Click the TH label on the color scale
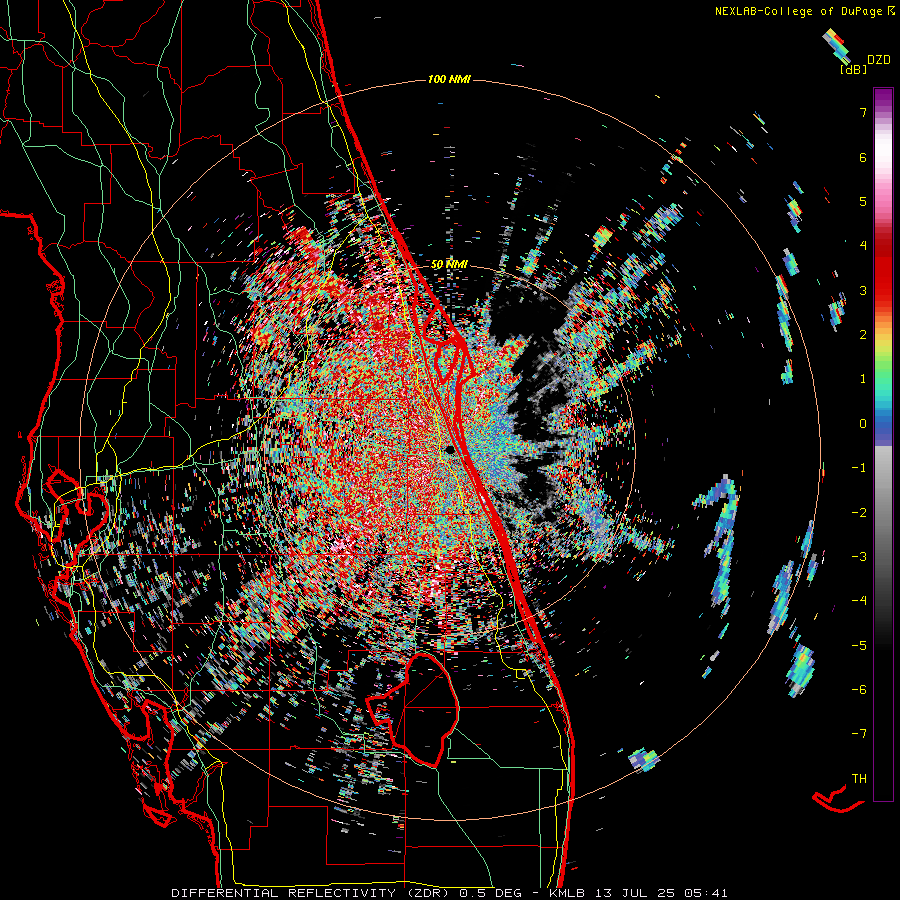This screenshot has width=900, height=900. (859, 779)
